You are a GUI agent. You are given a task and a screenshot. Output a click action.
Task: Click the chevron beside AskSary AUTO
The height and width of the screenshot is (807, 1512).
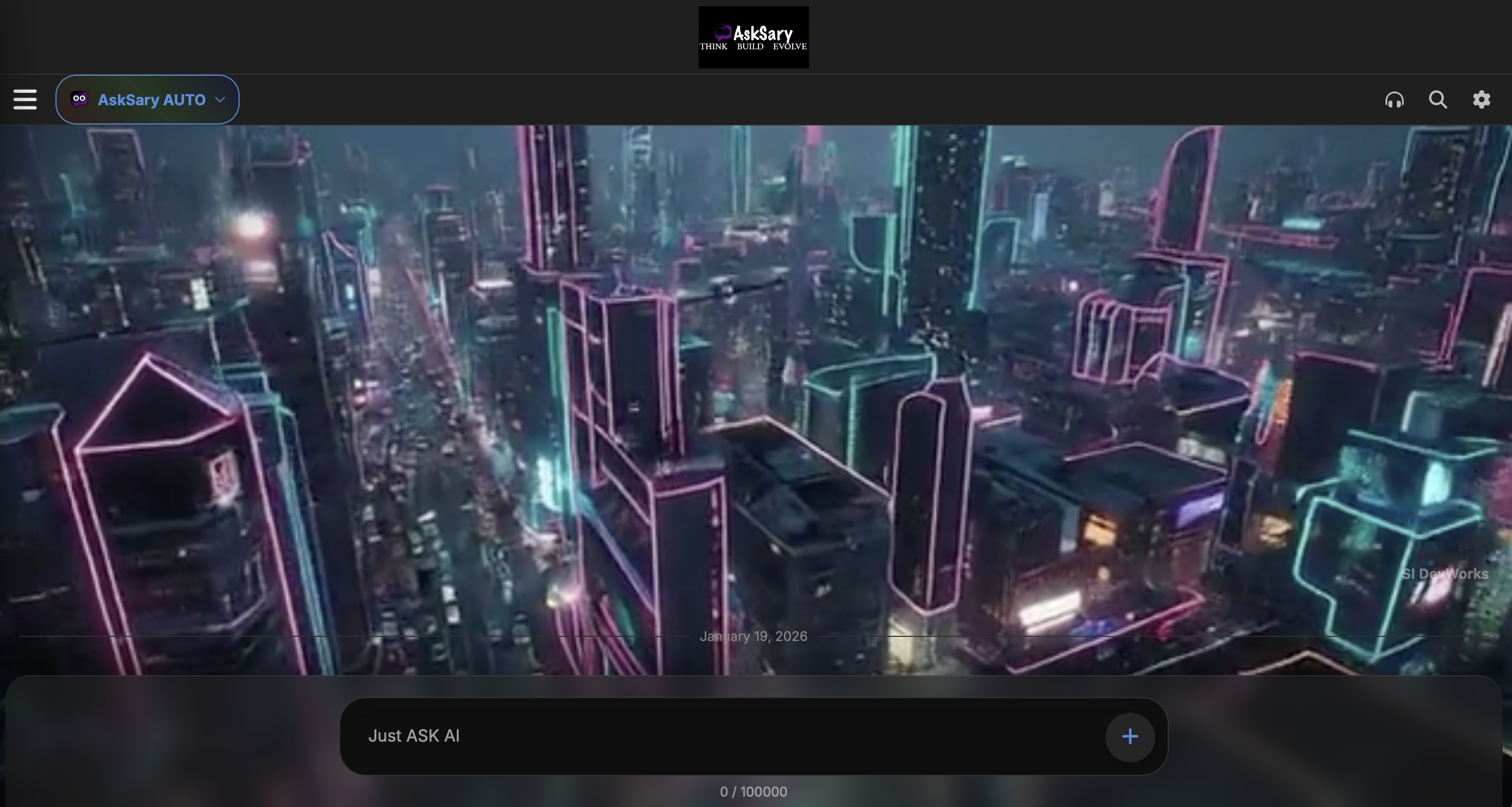pos(220,100)
